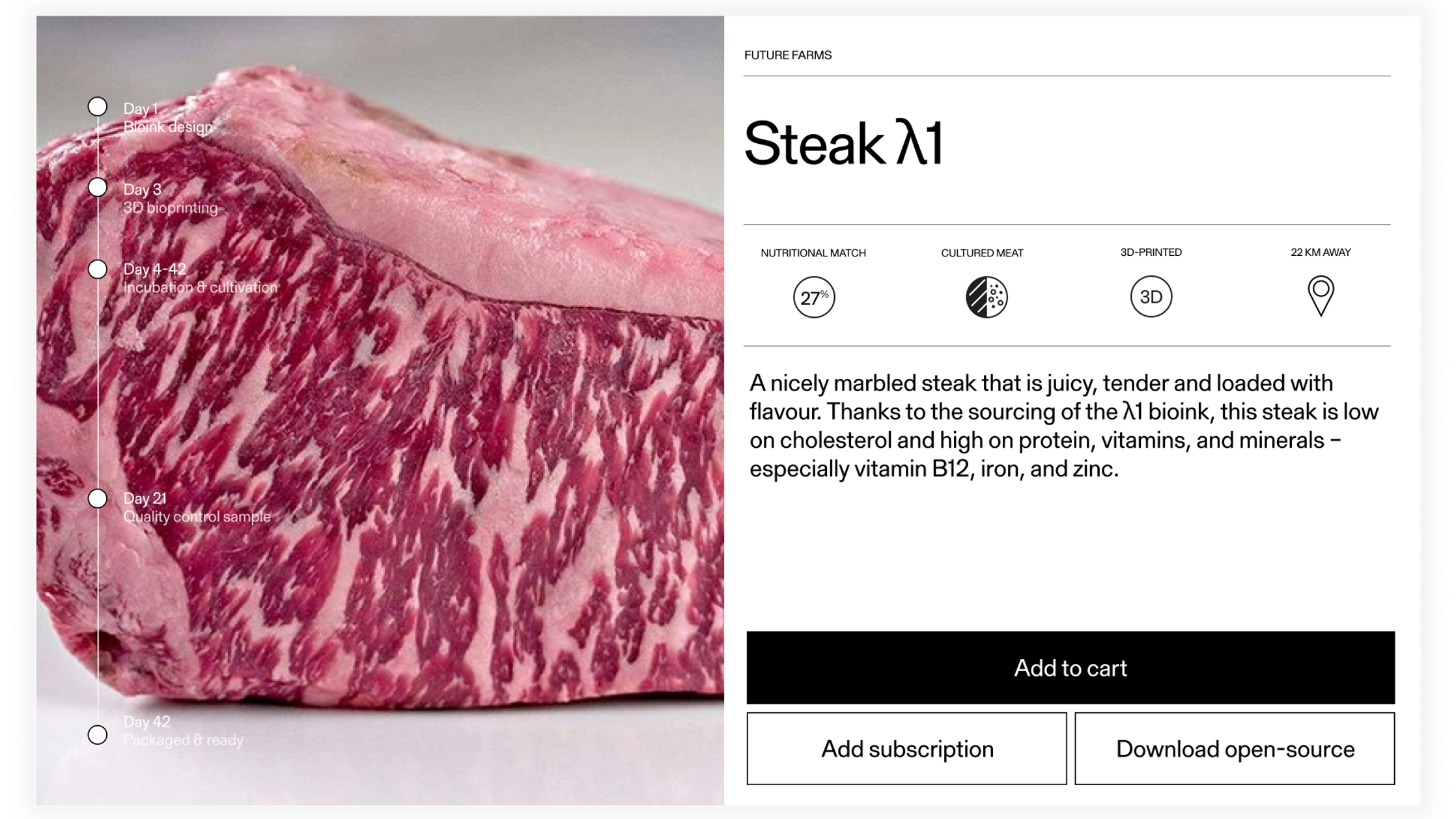Open the location pin icon
The height and width of the screenshot is (819, 1456).
pos(1321,296)
